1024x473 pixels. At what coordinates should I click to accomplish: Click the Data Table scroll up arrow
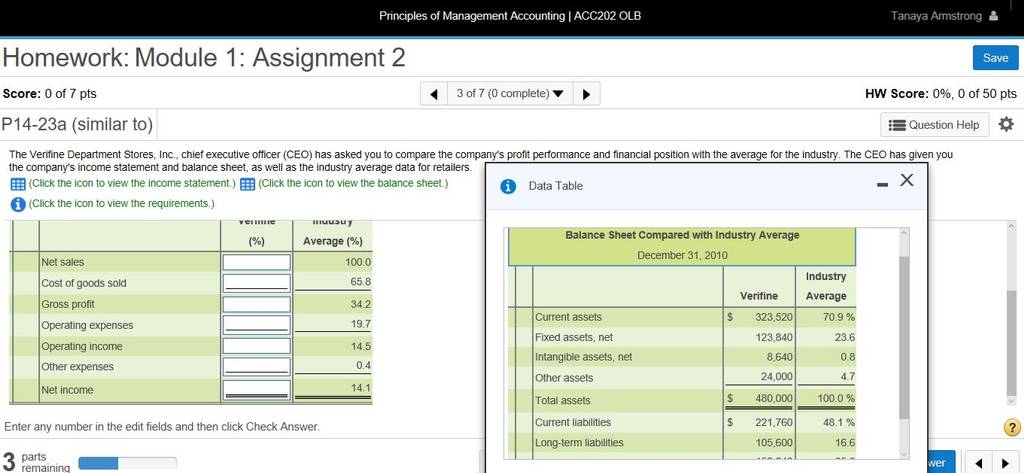[904, 233]
